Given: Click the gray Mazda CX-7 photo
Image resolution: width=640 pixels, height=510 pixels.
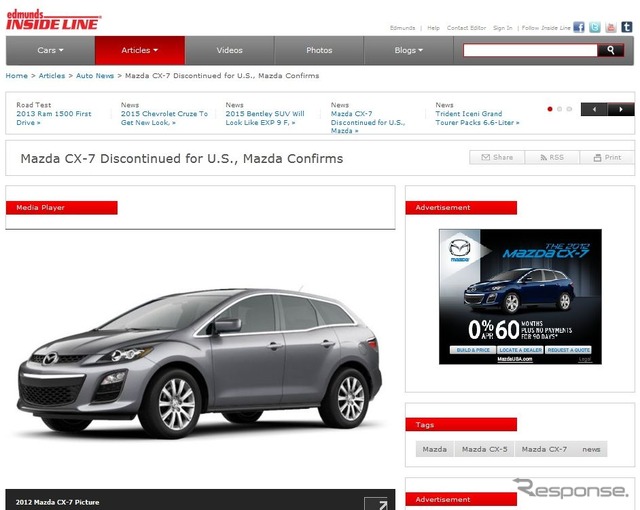Looking at the screenshot, I should [200, 362].
